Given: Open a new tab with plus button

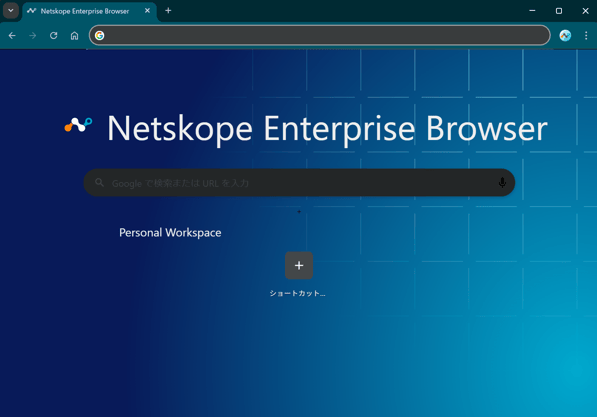Looking at the screenshot, I should click(x=168, y=11).
